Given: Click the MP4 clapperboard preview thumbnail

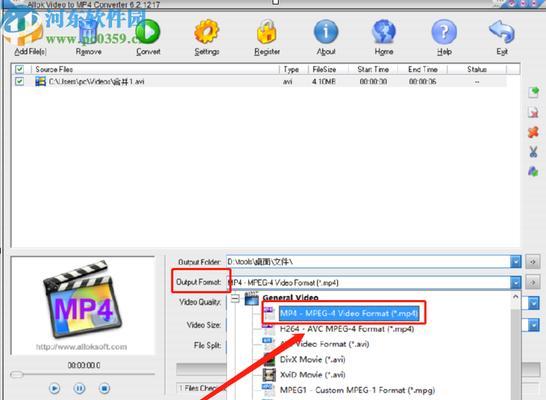Looking at the screenshot, I should click(x=83, y=299).
